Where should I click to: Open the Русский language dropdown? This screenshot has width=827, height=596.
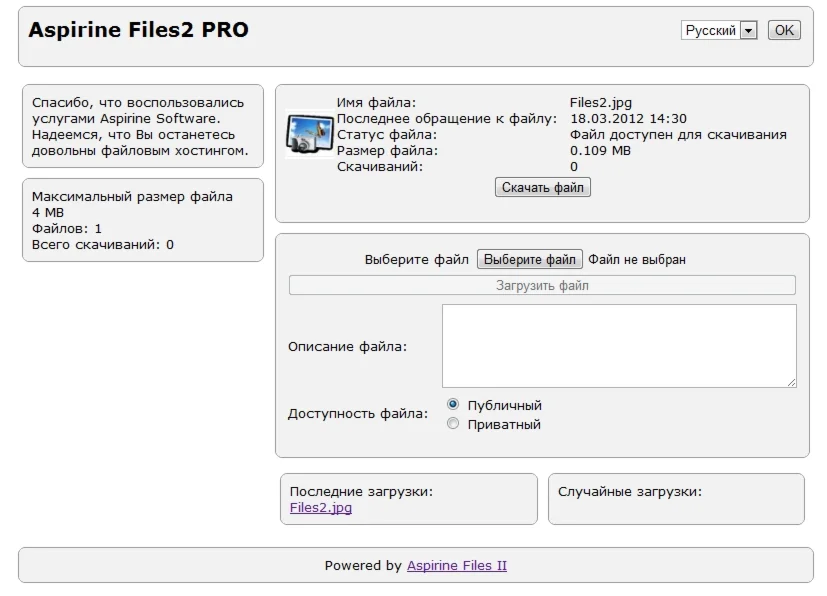pyautogui.click(x=710, y=30)
